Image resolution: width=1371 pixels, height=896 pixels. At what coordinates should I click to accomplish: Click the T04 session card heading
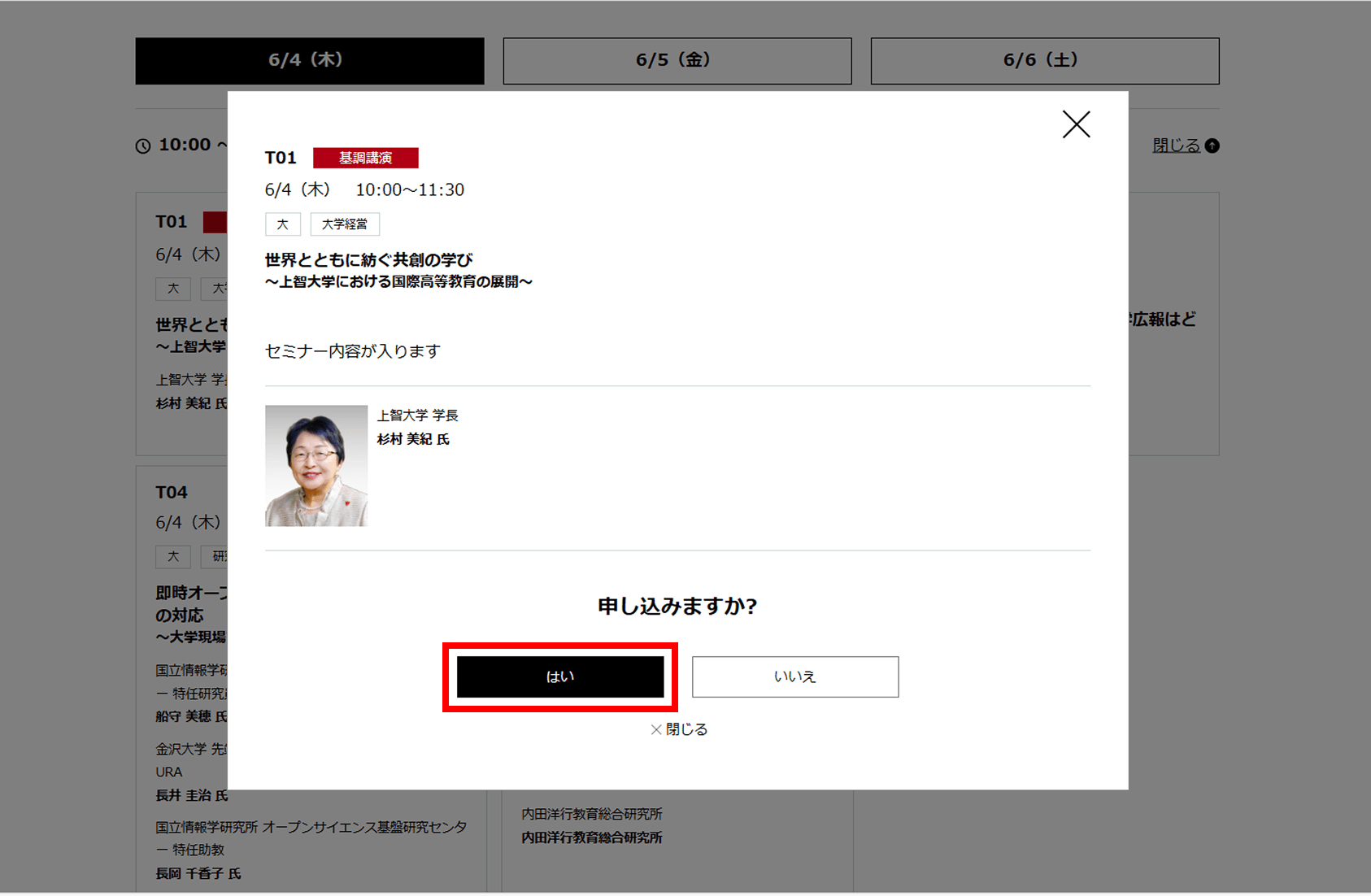172,492
